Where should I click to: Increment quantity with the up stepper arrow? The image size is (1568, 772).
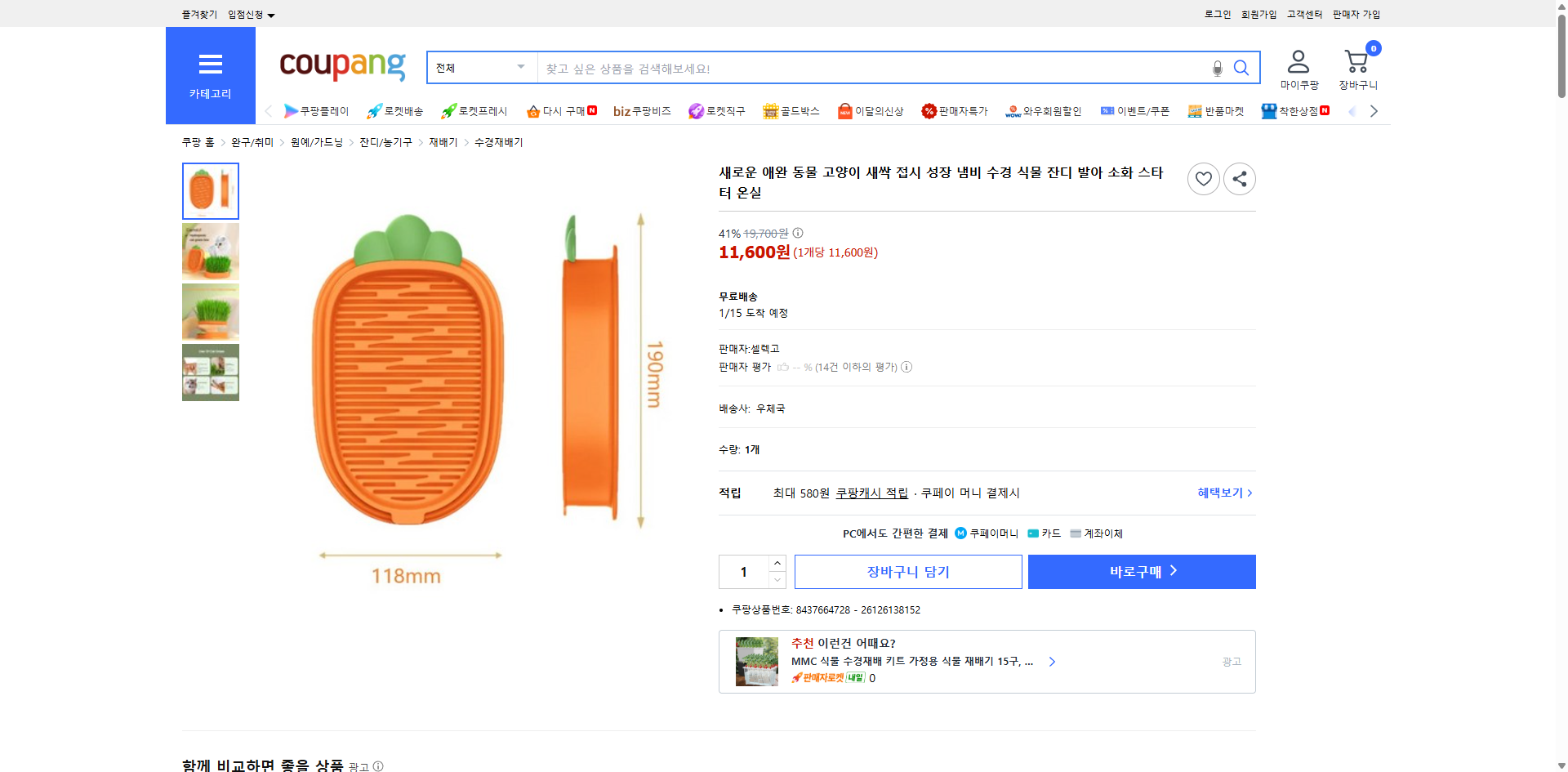(x=777, y=563)
